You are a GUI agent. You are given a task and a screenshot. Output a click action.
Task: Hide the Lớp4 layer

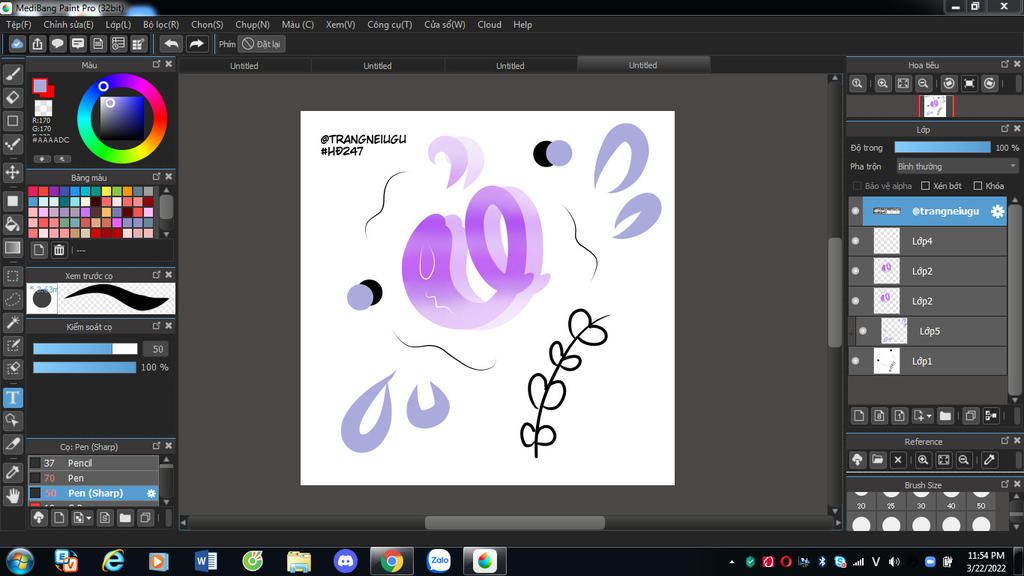[856, 241]
